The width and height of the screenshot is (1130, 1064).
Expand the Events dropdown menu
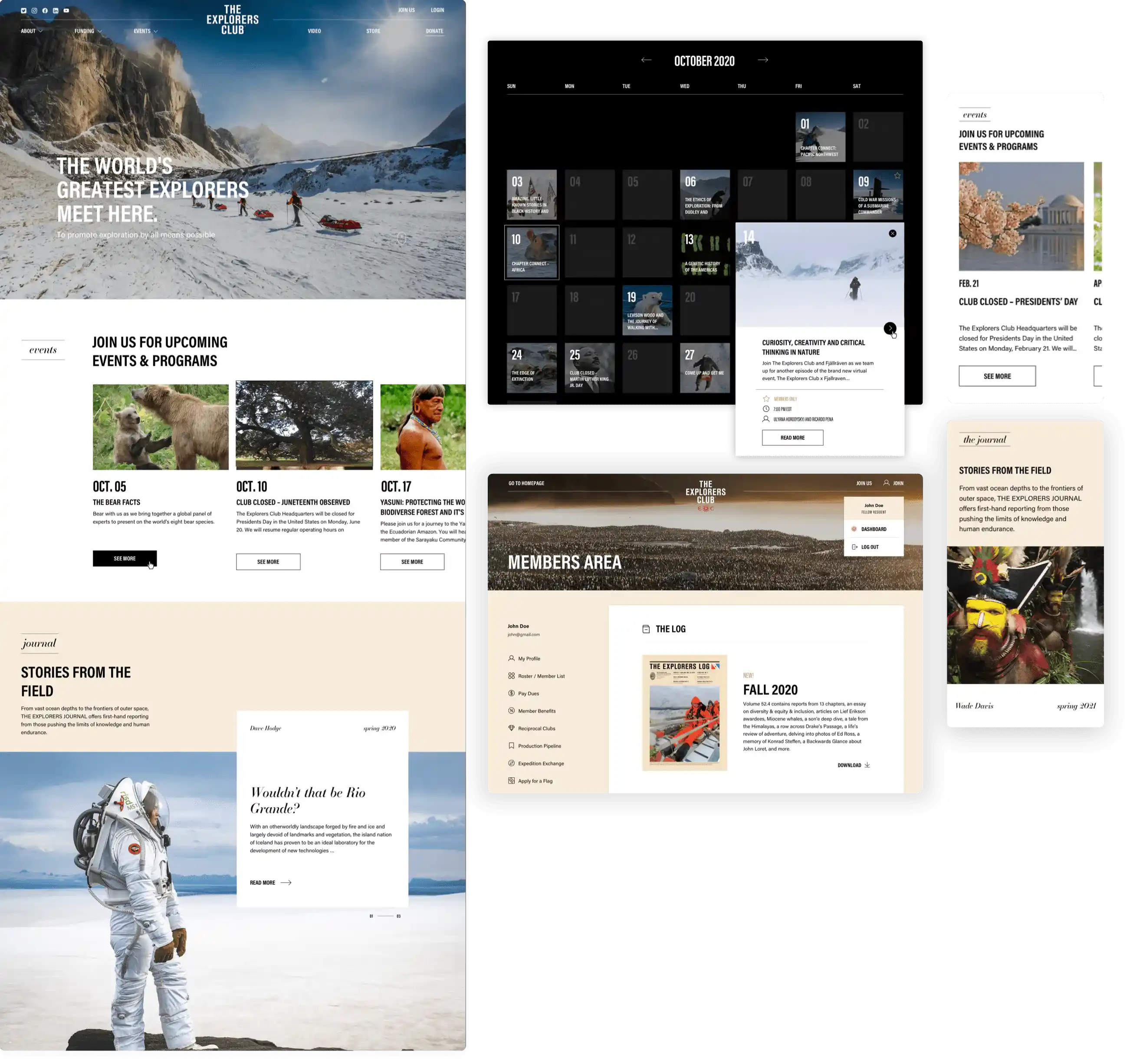145,31
